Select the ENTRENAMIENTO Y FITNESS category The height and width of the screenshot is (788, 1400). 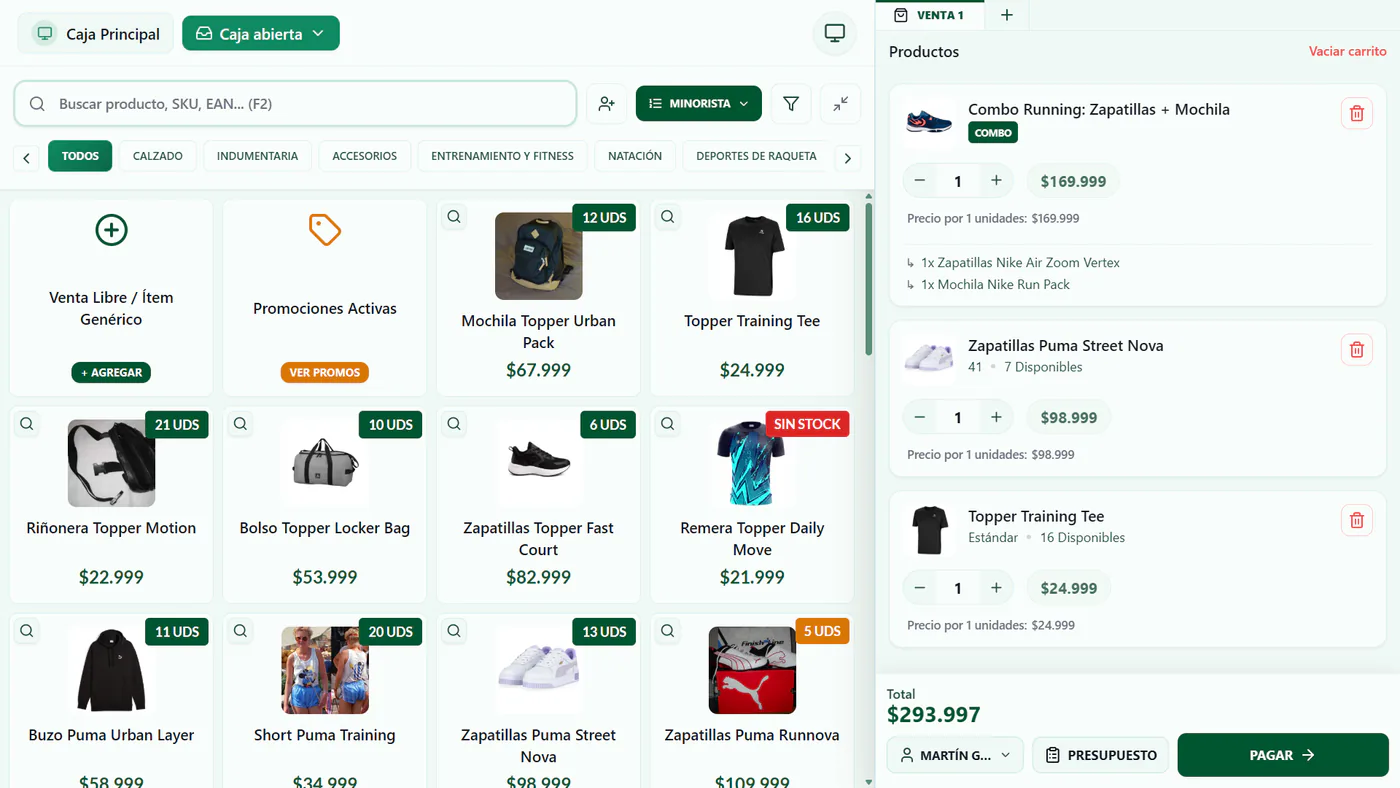(503, 156)
